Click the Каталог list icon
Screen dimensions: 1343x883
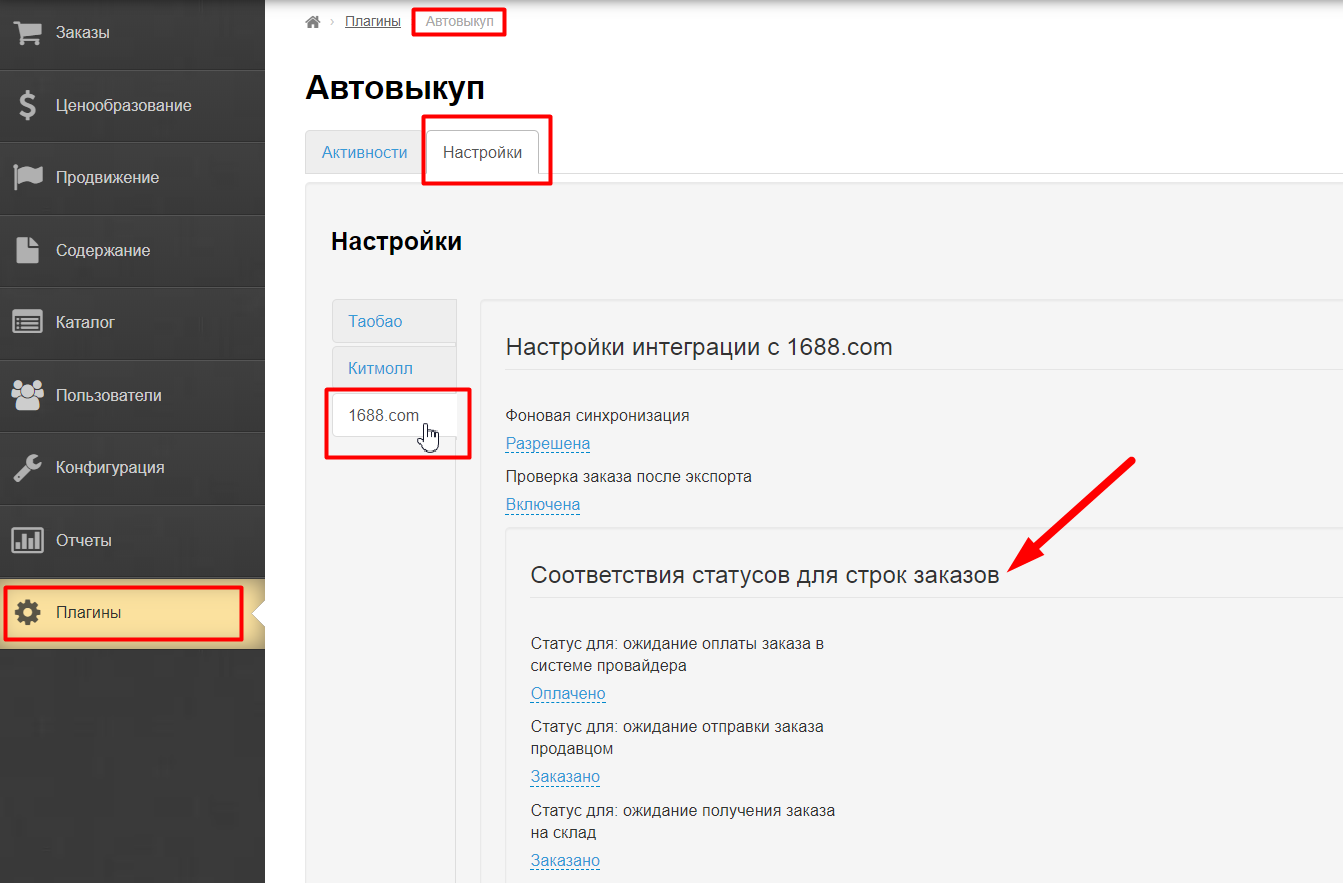[x=27, y=322]
